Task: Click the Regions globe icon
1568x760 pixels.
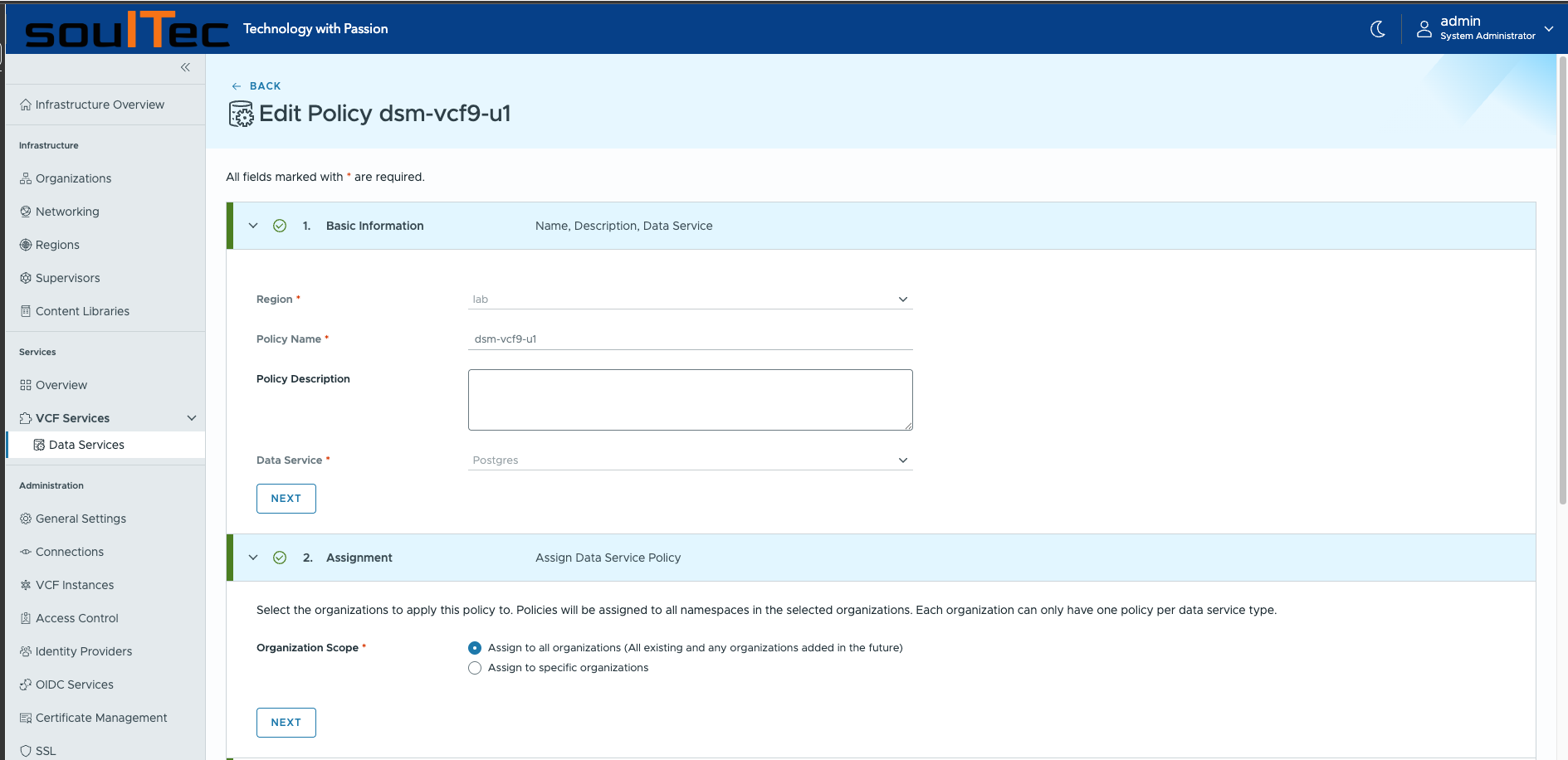Action: pos(26,245)
